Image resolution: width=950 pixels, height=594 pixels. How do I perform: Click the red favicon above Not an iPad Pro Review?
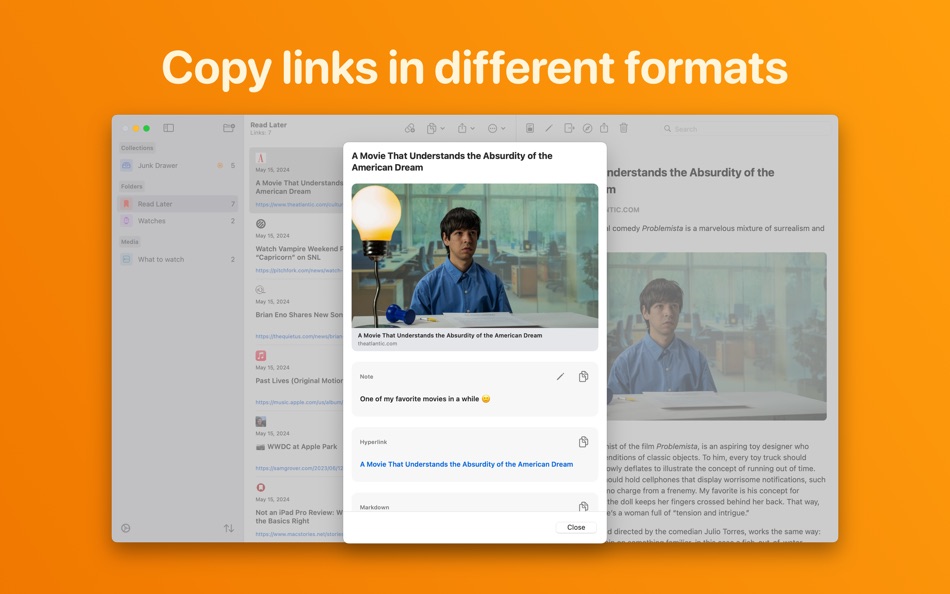(x=261, y=487)
